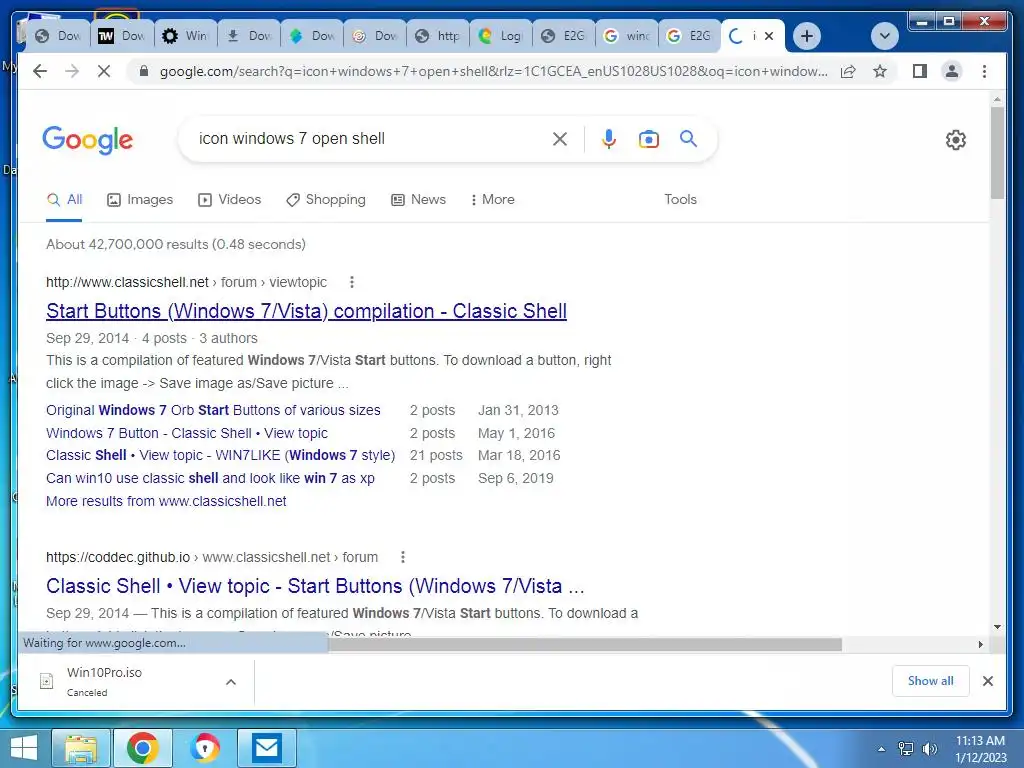Image resolution: width=1024 pixels, height=768 pixels.
Task: Click the scroll down arrow
Action: click(x=997, y=627)
